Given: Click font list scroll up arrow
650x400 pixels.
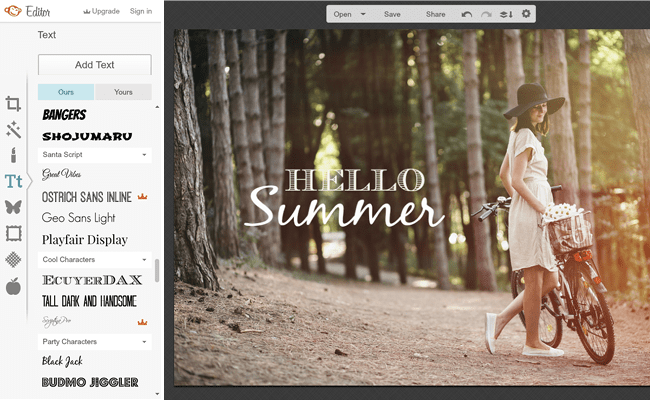Looking at the screenshot, I should click(157, 107).
